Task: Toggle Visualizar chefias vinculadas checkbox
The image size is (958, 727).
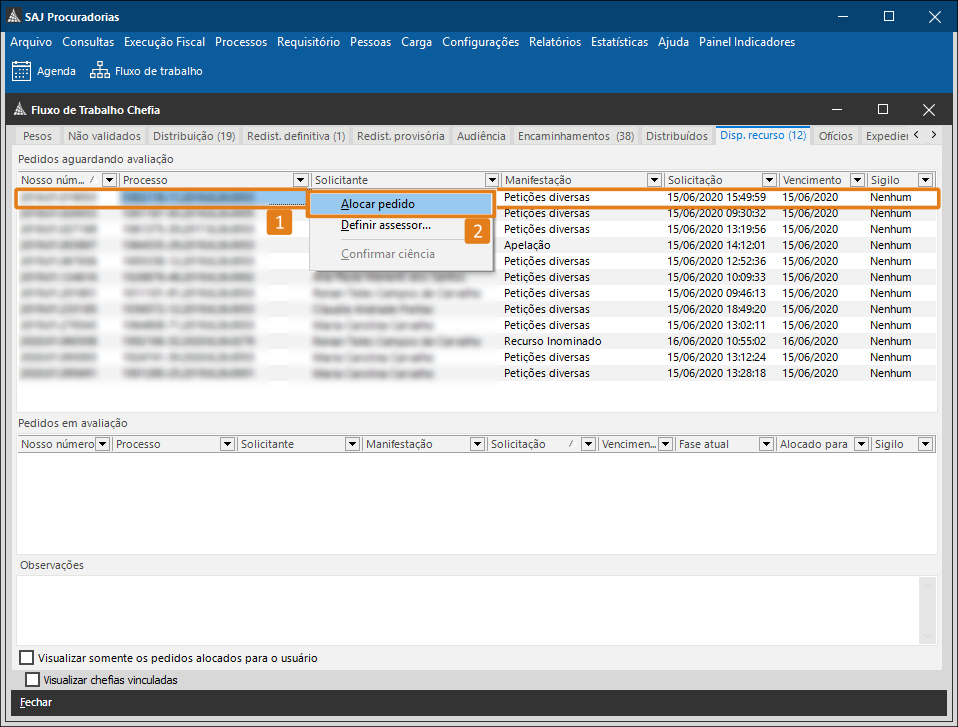Action: (x=33, y=680)
